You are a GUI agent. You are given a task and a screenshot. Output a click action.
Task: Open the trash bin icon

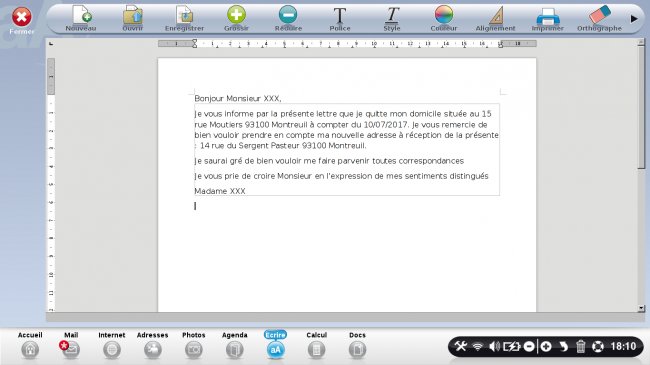click(x=580, y=346)
